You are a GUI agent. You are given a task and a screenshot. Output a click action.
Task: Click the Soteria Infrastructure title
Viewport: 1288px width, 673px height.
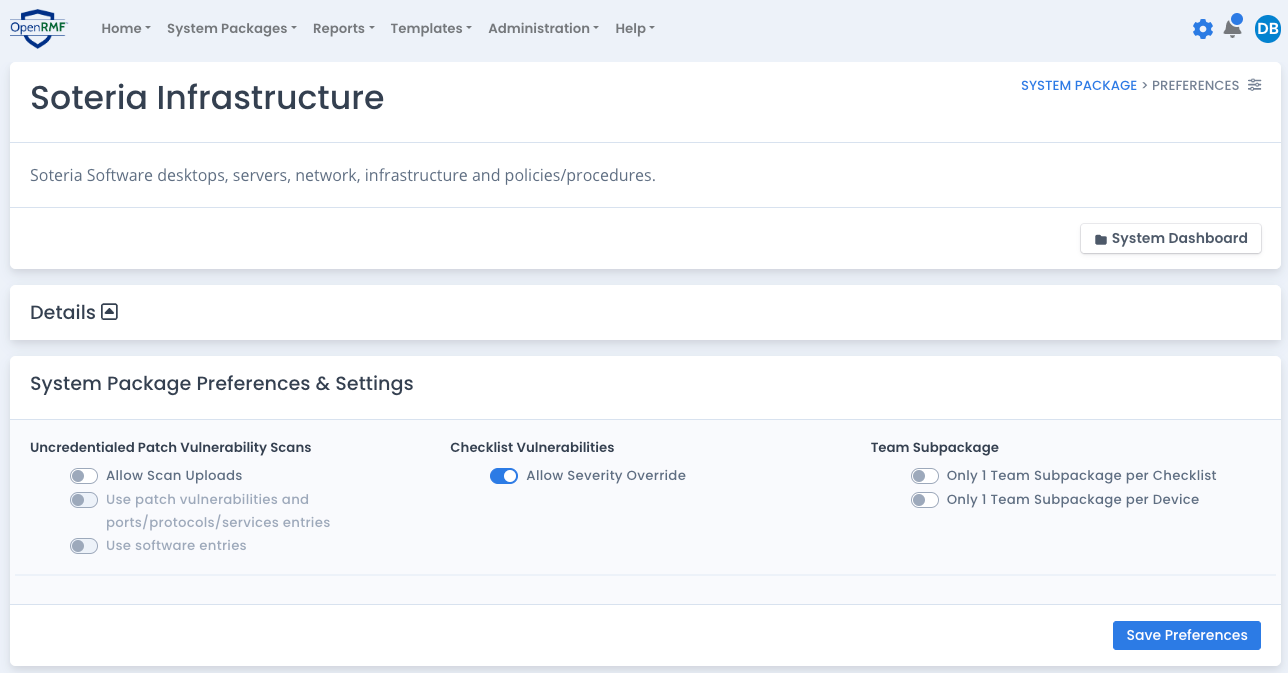click(207, 97)
